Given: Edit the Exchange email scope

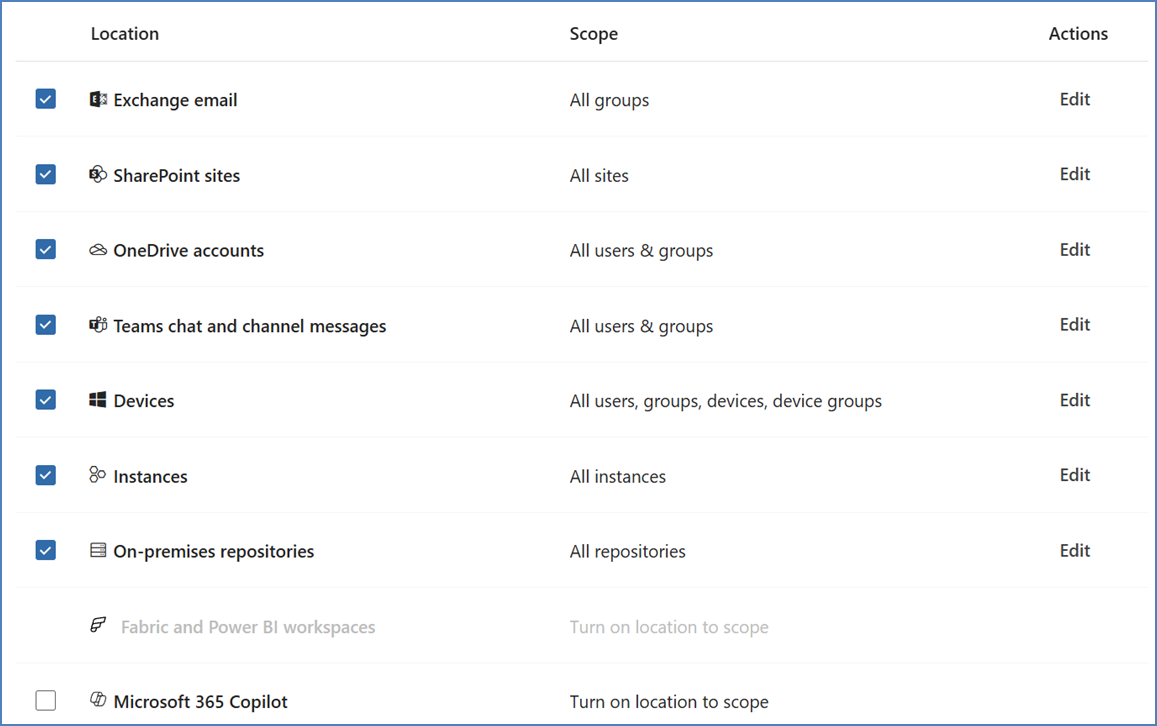Looking at the screenshot, I should [x=1075, y=99].
